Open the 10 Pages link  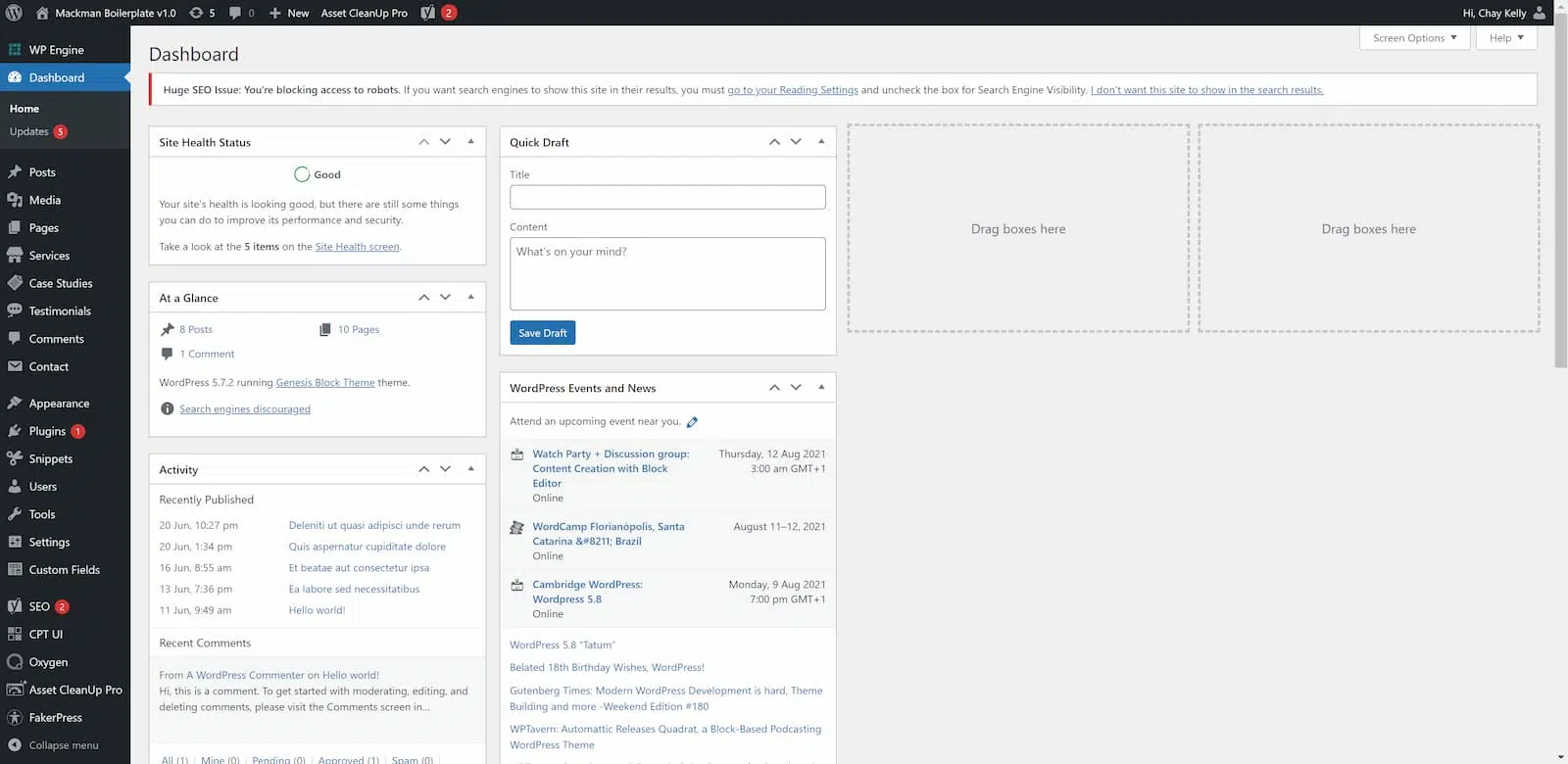(359, 330)
